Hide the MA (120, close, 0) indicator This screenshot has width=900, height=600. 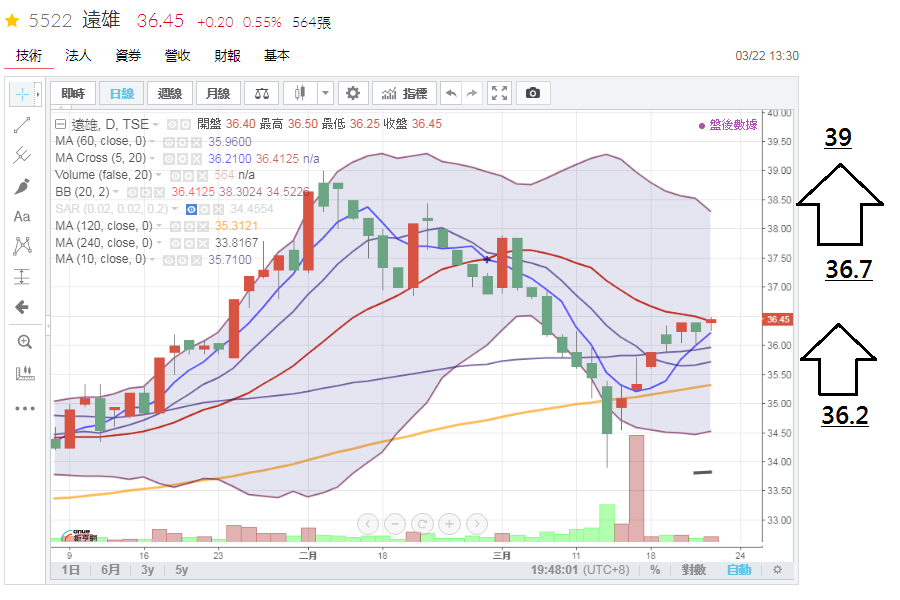176,227
